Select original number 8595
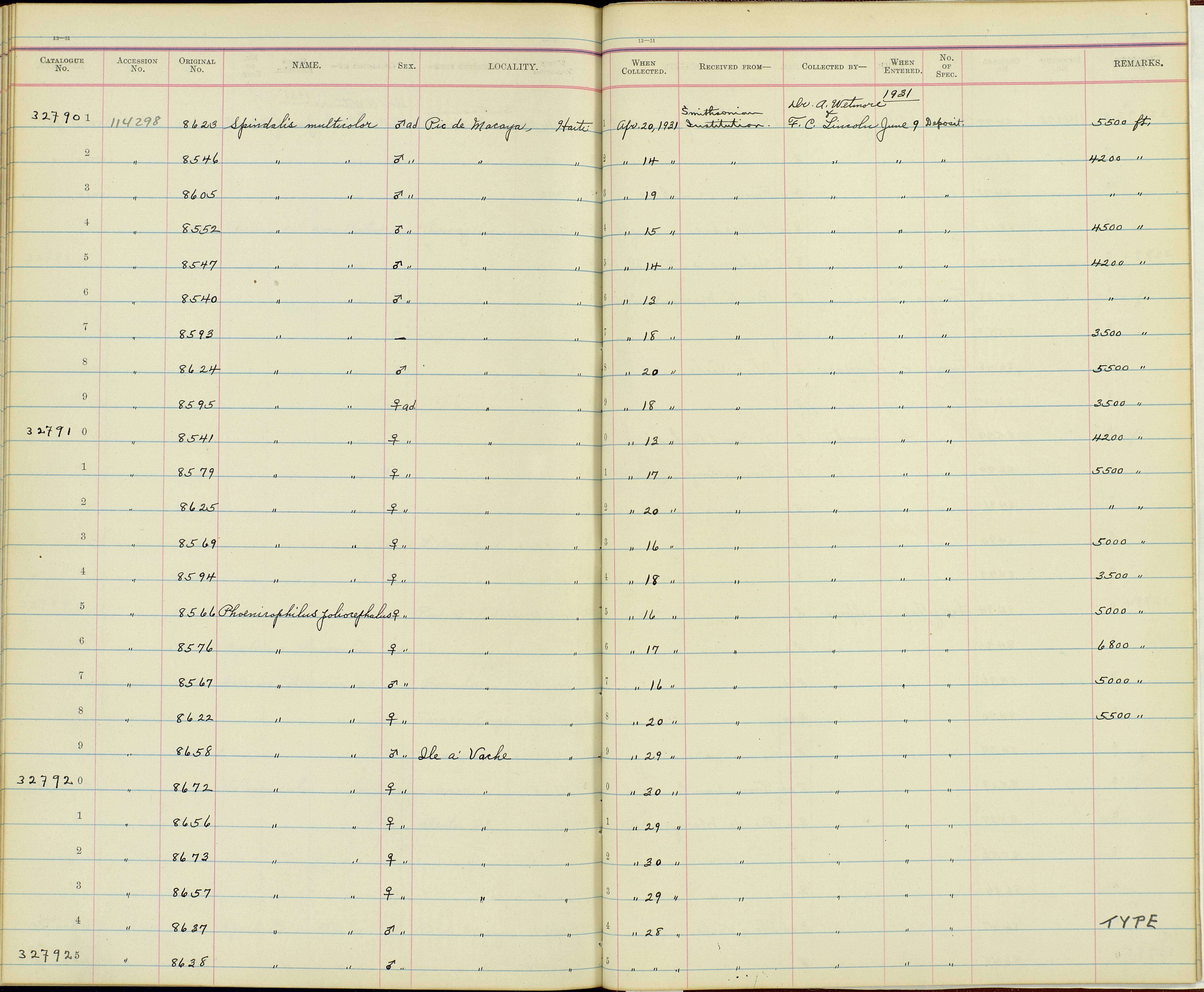1204x992 pixels. 197,405
